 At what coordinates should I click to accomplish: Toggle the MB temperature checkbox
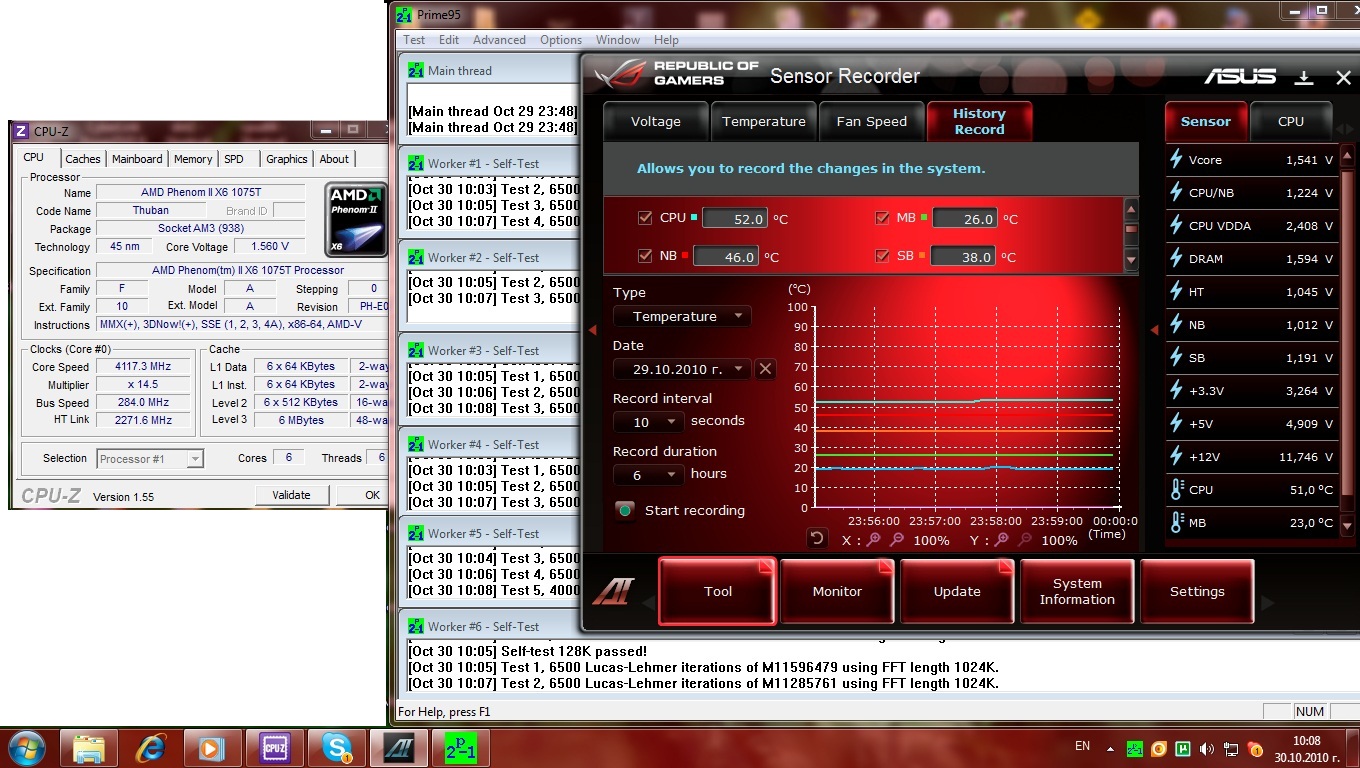(x=882, y=218)
